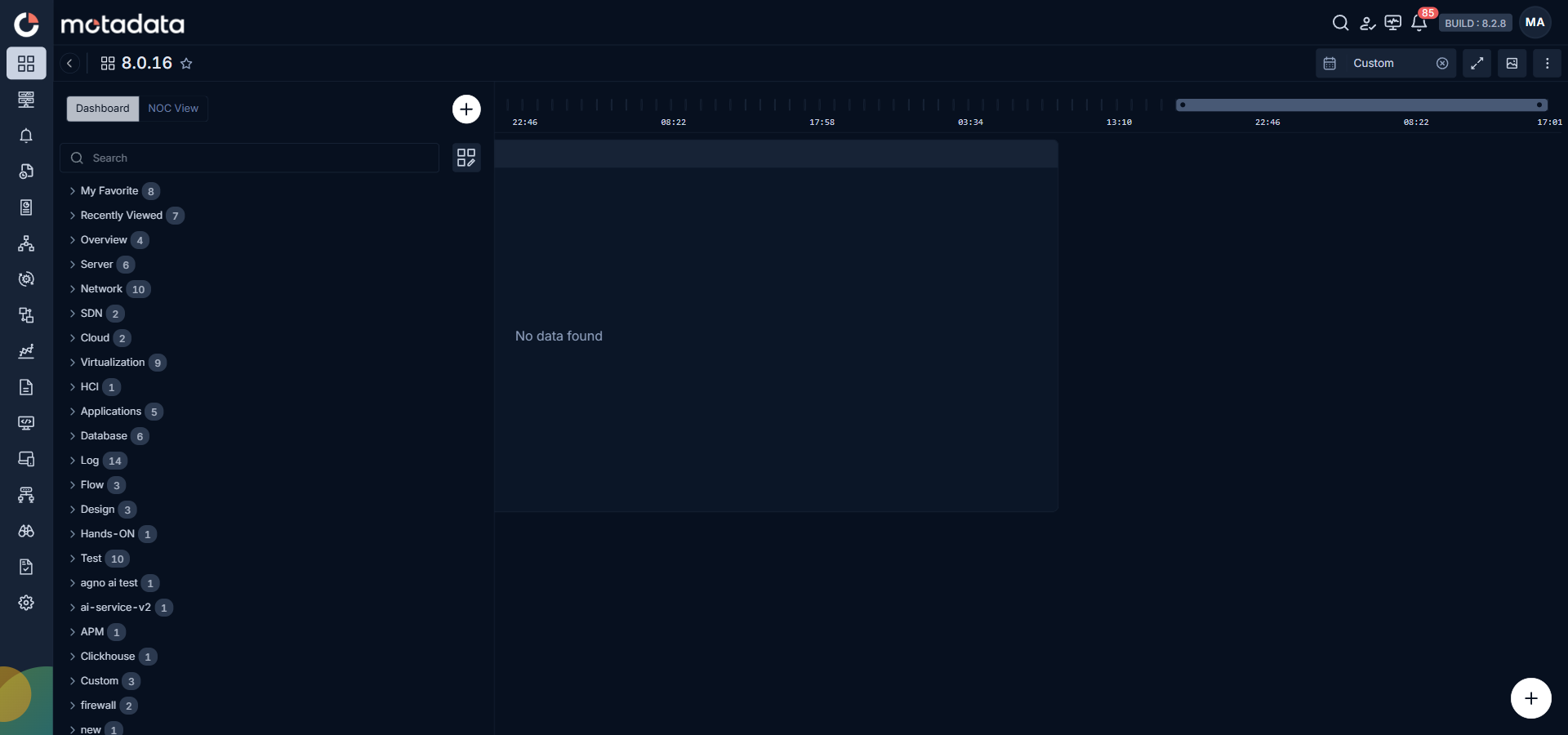This screenshot has width=1568, height=735.
Task: Open the MA user profile avatar
Action: pos(1535,23)
